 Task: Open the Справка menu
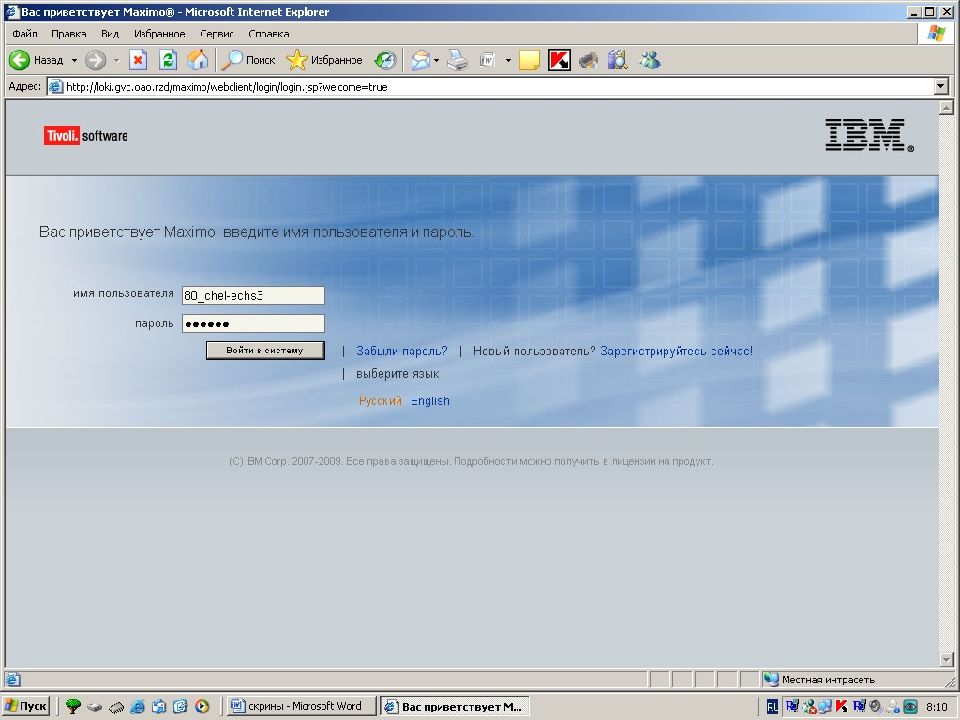pos(269,34)
